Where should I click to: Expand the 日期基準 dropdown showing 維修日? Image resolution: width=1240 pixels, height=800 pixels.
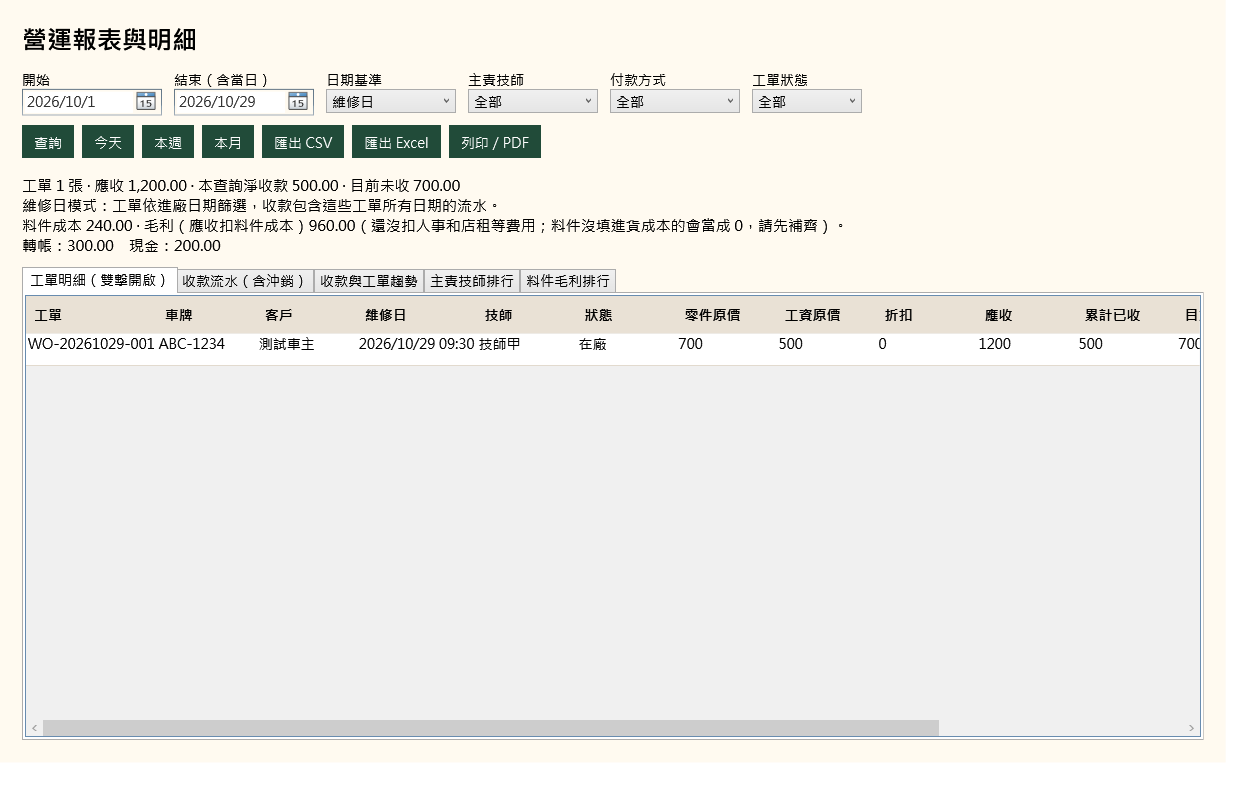tap(391, 101)
